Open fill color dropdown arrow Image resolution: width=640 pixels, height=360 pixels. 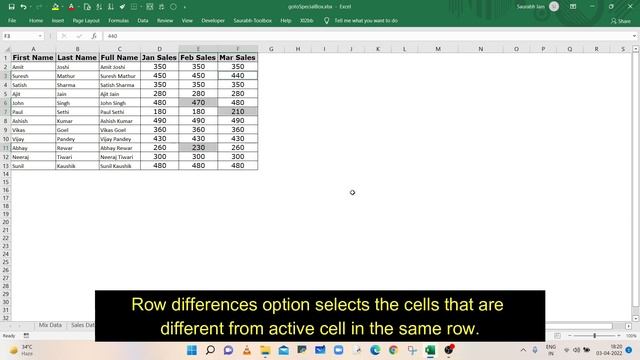pos(62,7)
